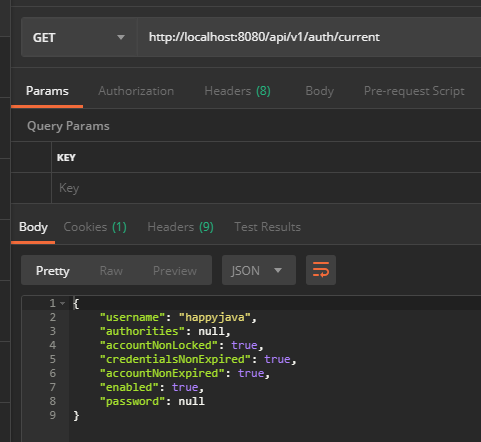This screenshot has width=481, height=442.
Task: Click the "accountNonExpired" key
Action: 162,373
